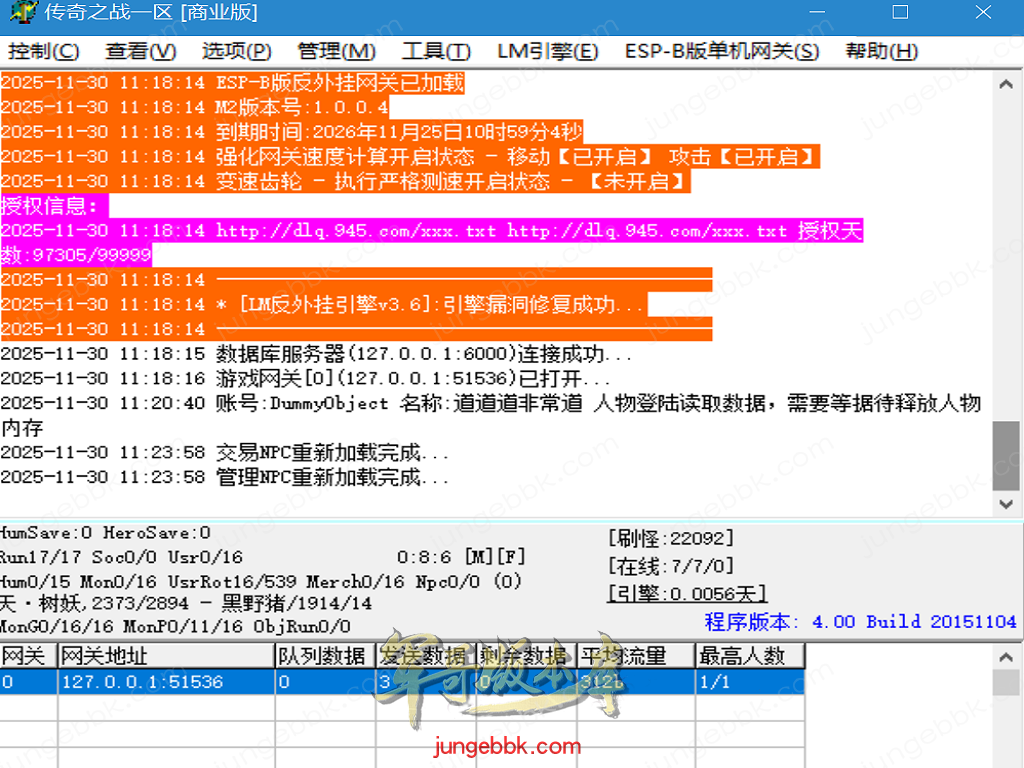Click the gateway list scroll-up arrow
This screenshot has height=768, width=1024.
[x=1007, y=657]
